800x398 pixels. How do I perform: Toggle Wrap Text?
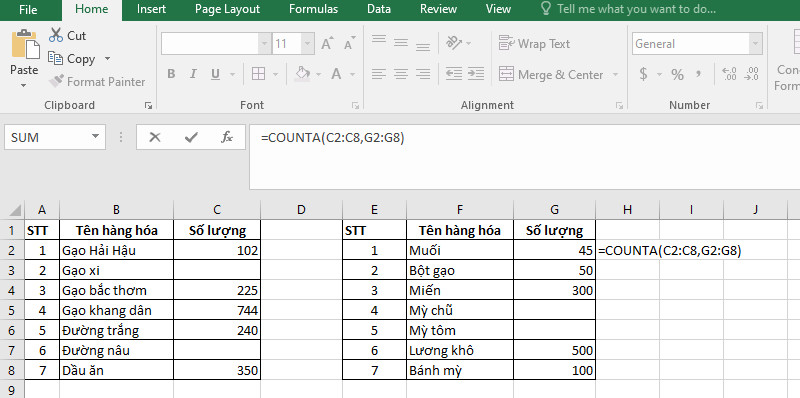[534, 44]
